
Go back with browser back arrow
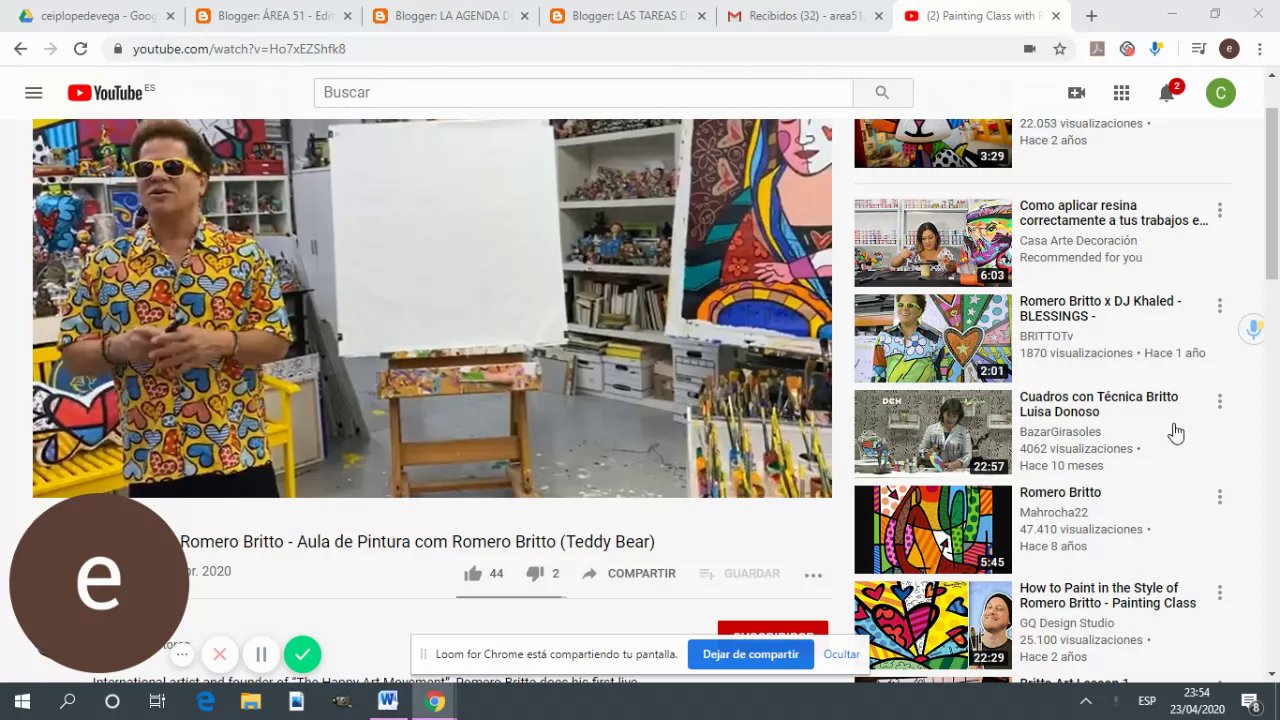(x=20, y=48)
